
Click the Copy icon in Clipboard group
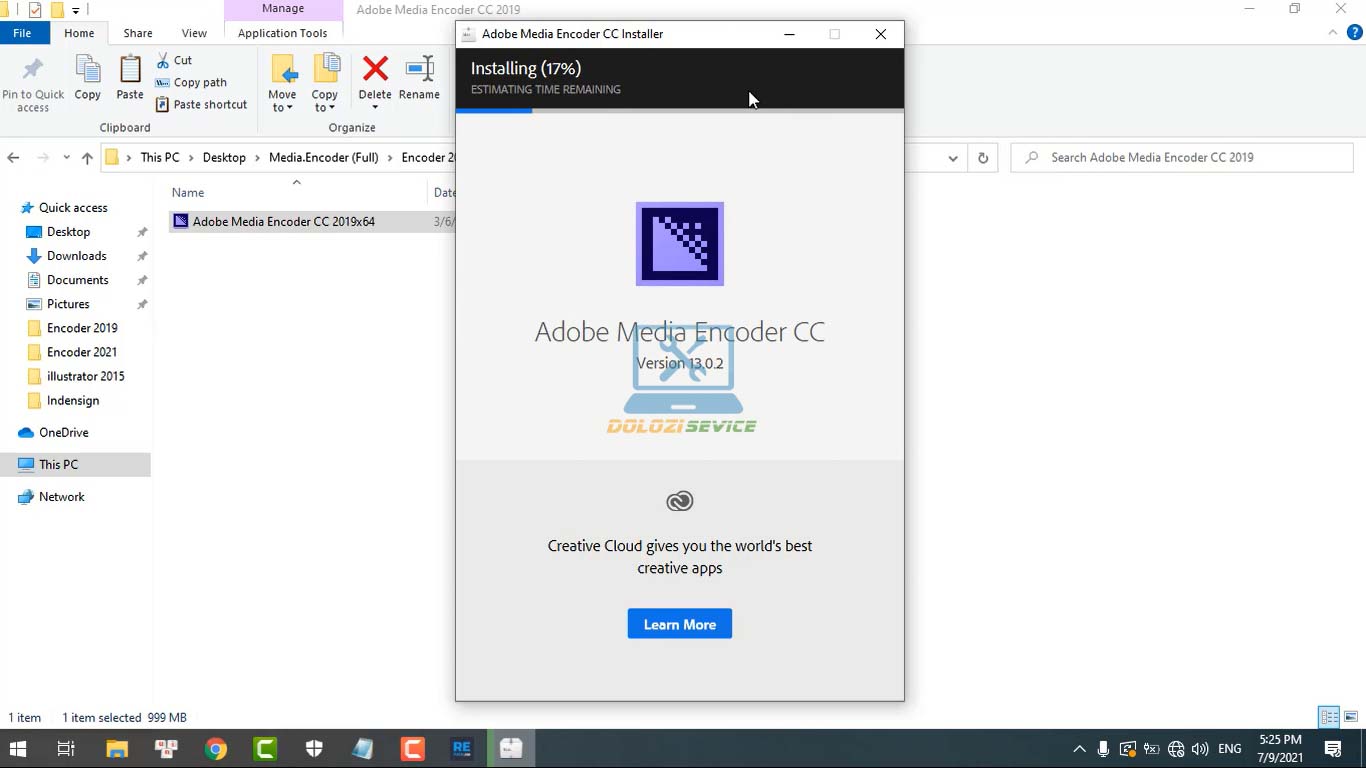88,70
